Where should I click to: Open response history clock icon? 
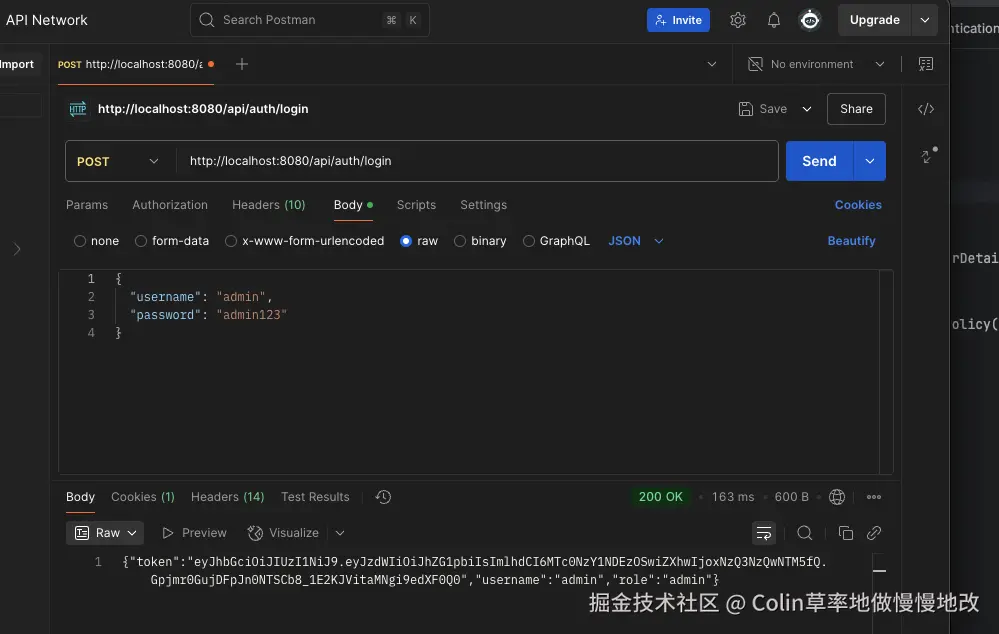click(383, 497)
